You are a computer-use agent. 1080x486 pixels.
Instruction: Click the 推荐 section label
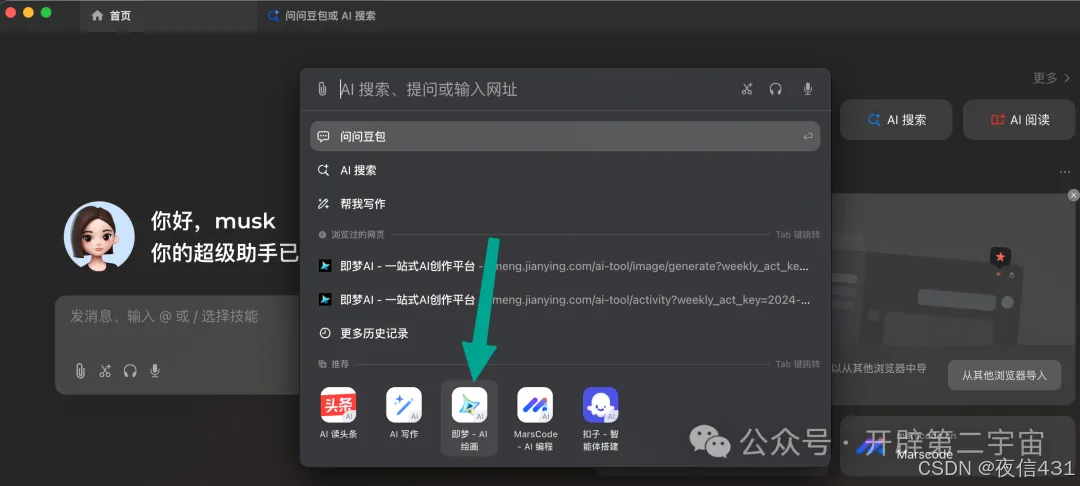340,363
